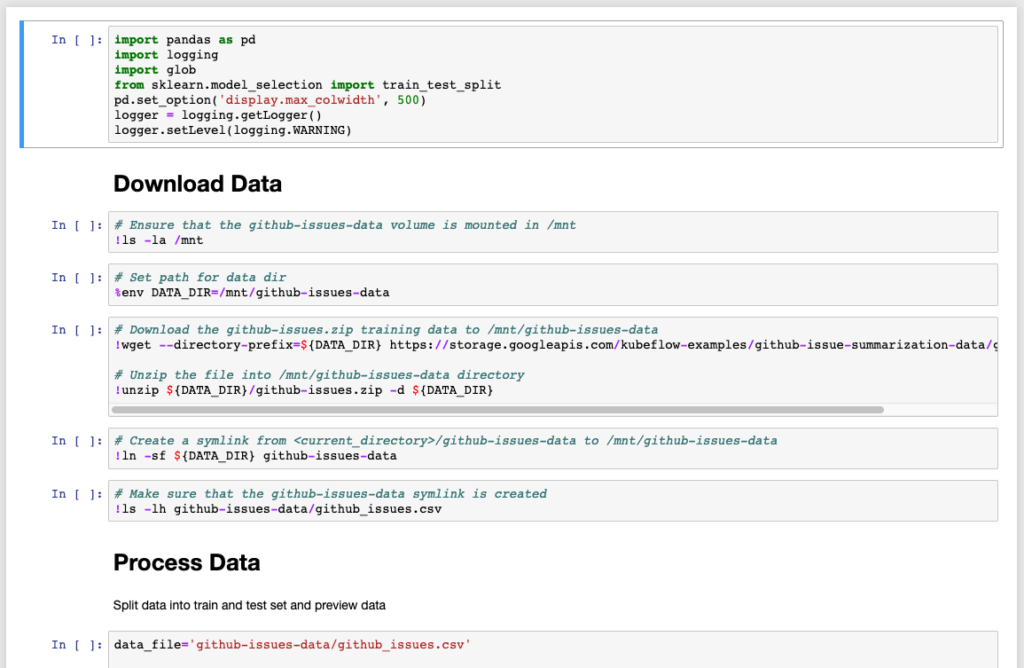Select the 'Download Data' heading
This screenshot has width=1024, height=668.
(197, 184)
